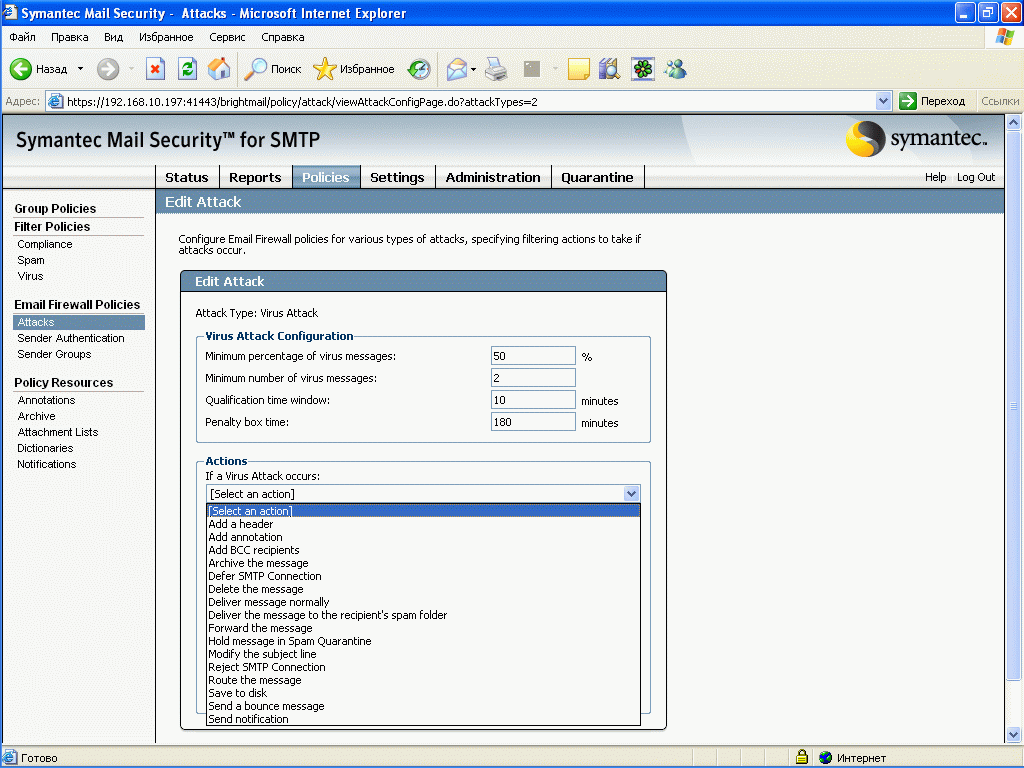The width and height of the screenshot is (1024, 768).
Task: Click the Back (Назад) button
Action: click(40, 69)
